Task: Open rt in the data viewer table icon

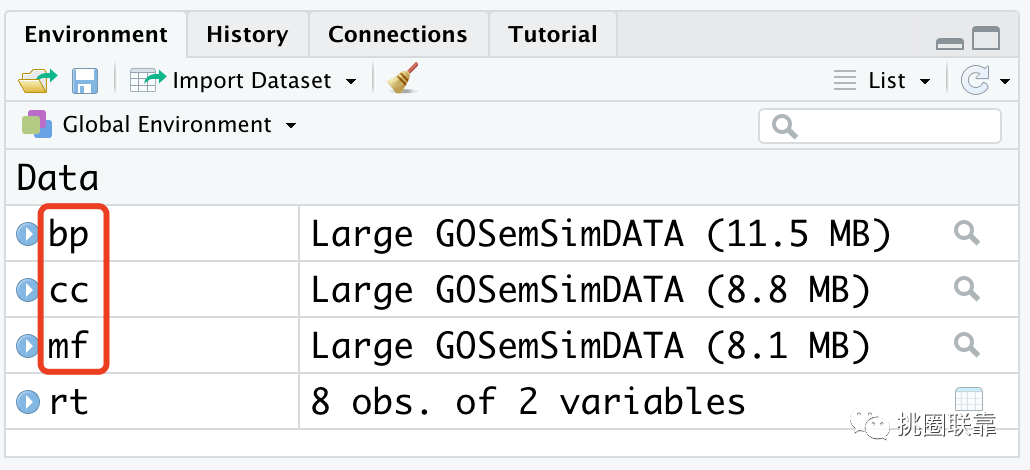Action: click(x=968, y=400)
